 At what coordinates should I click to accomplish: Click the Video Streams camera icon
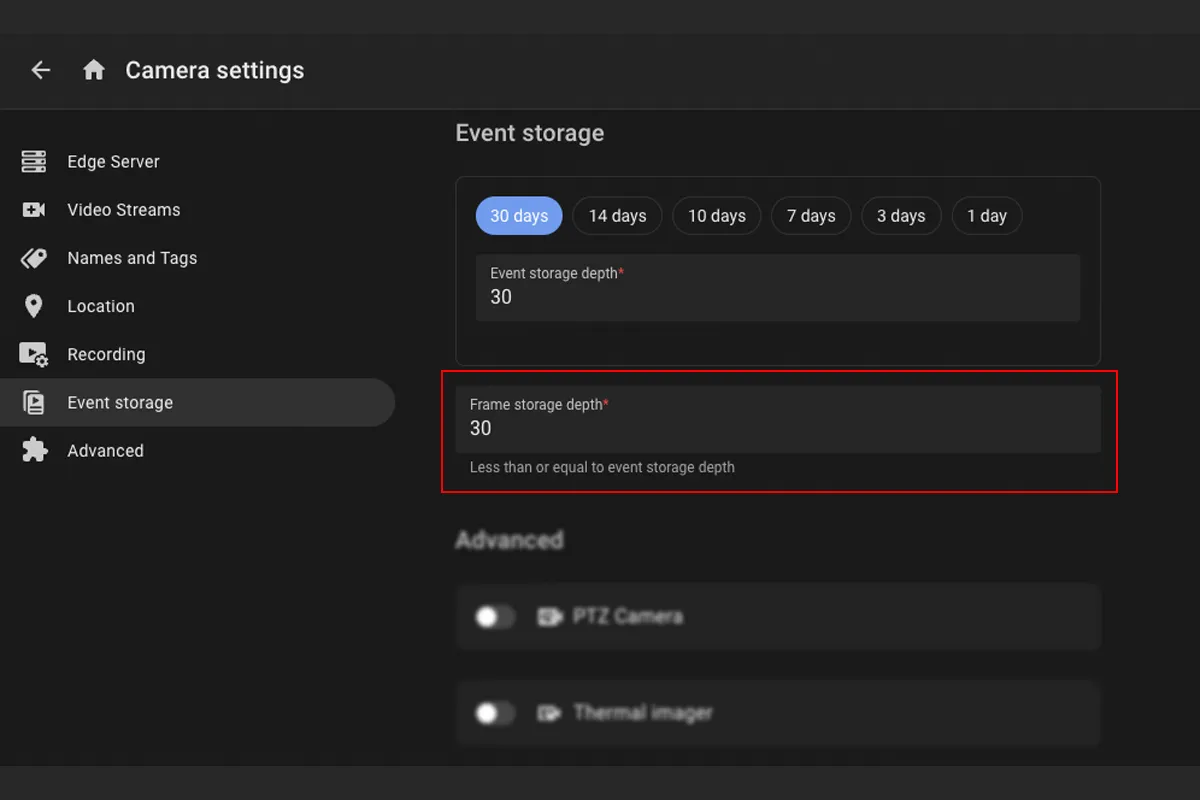[x=34, y=210]
